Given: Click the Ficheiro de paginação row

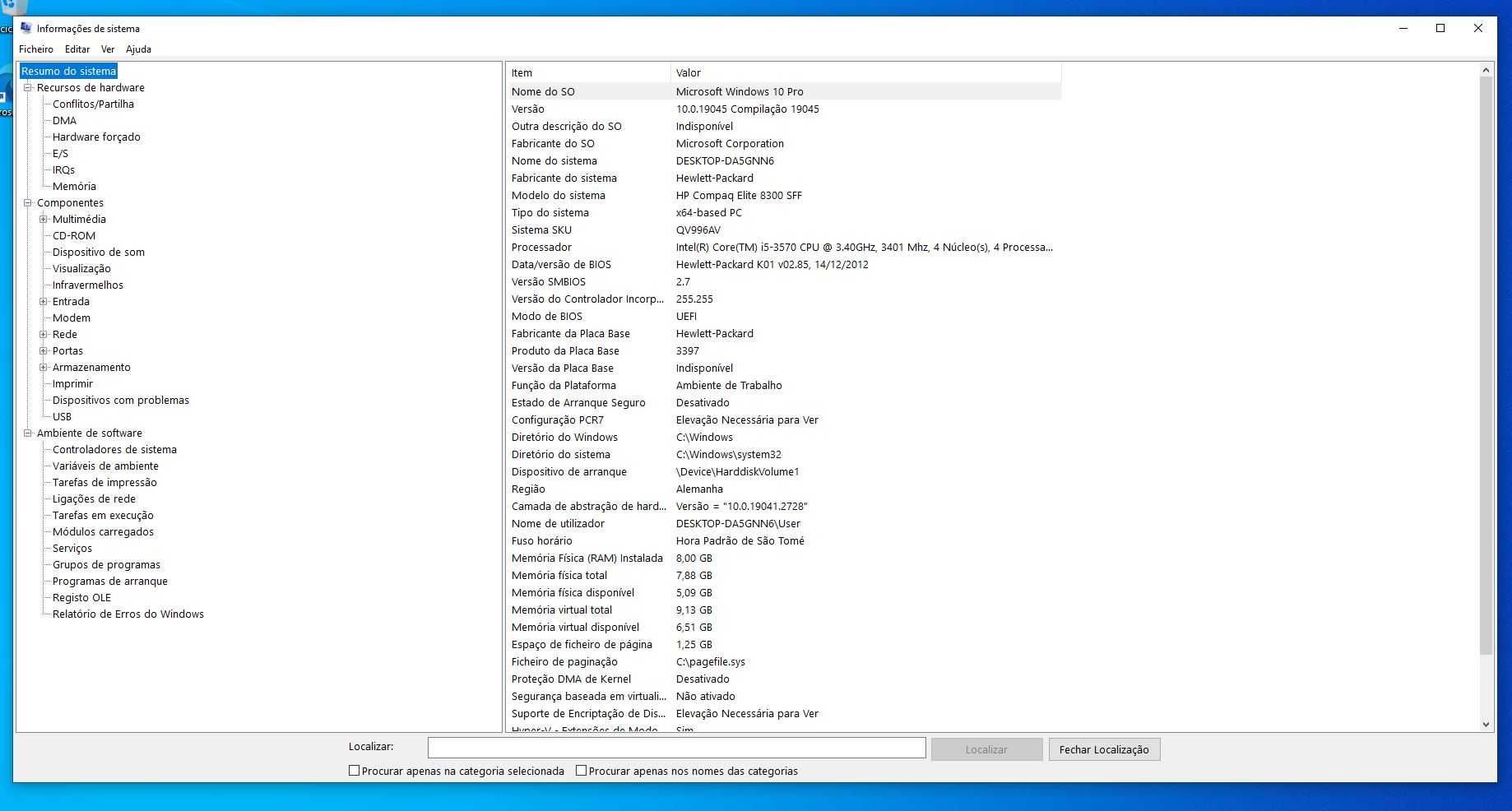Looking at the screenshot, I should [x=784, y=661].
